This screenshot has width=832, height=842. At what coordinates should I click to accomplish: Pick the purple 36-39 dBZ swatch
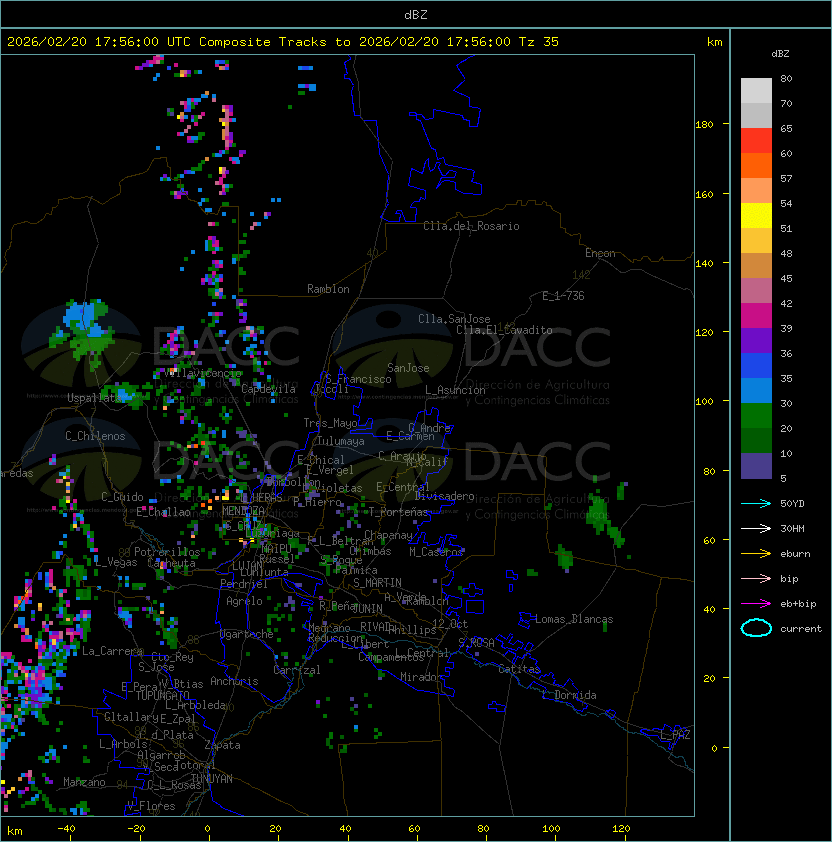[x=756, y=340]
